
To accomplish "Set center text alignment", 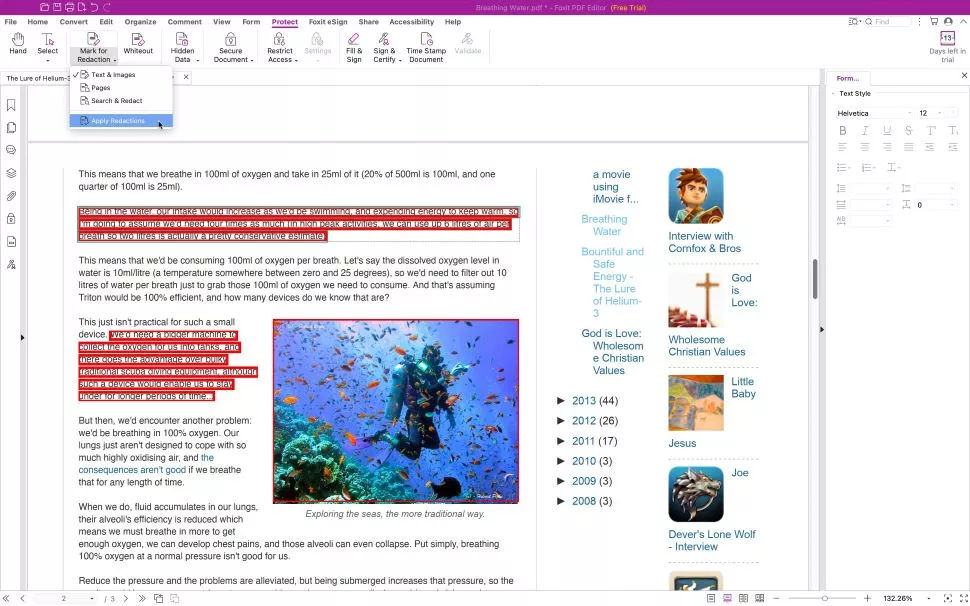I will coord(865,147).
